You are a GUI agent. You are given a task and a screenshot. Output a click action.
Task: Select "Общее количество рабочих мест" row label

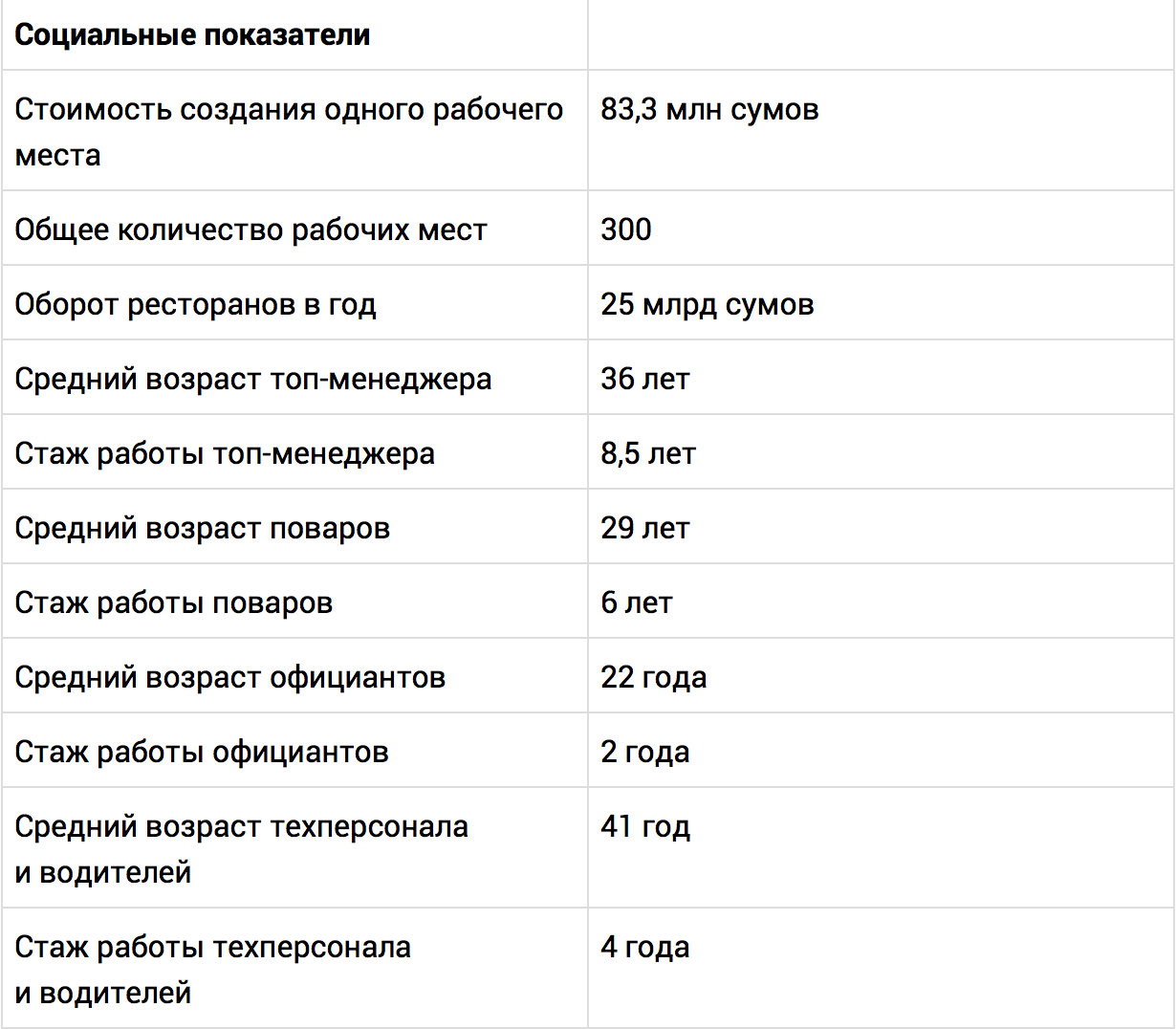[x=250, y=230]
